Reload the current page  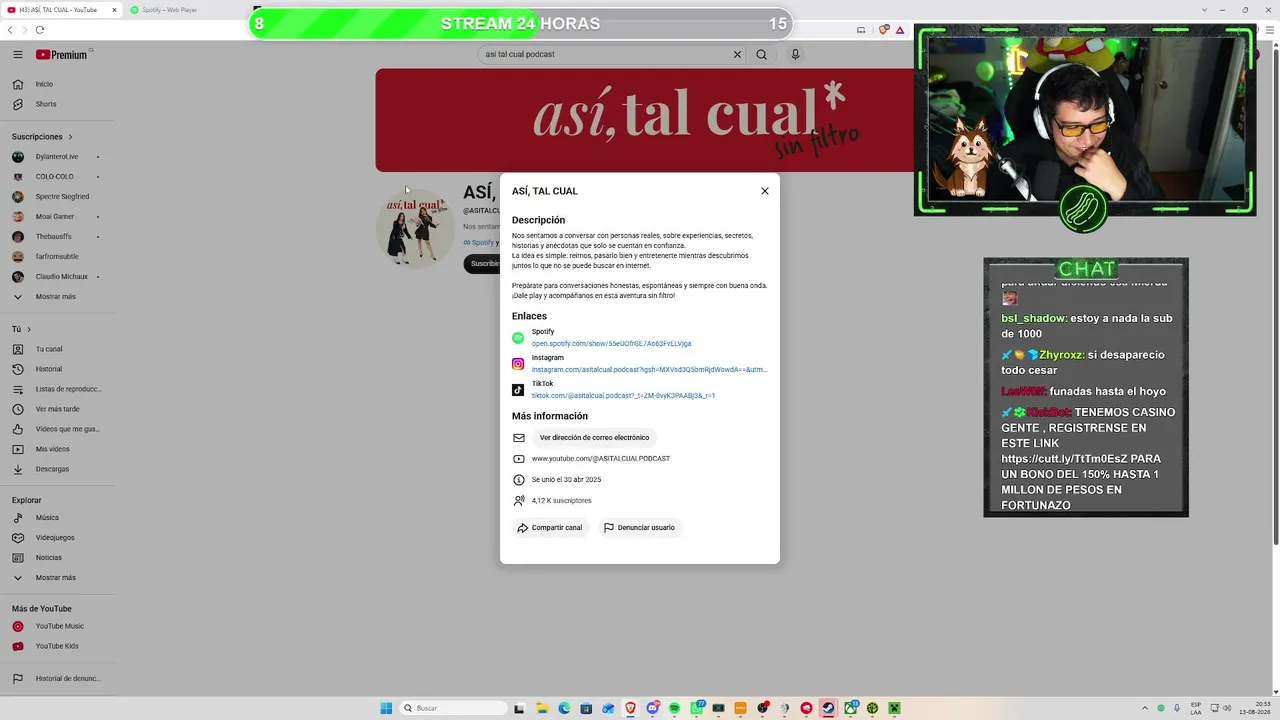point(40,30)
